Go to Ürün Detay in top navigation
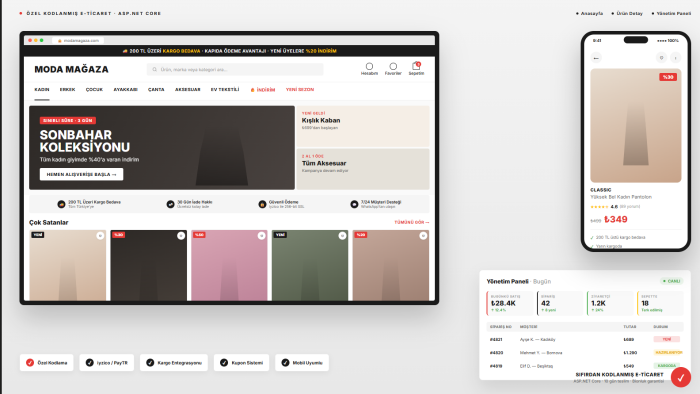The width and height of the screenshot is (700, 394). coord(627,13)
